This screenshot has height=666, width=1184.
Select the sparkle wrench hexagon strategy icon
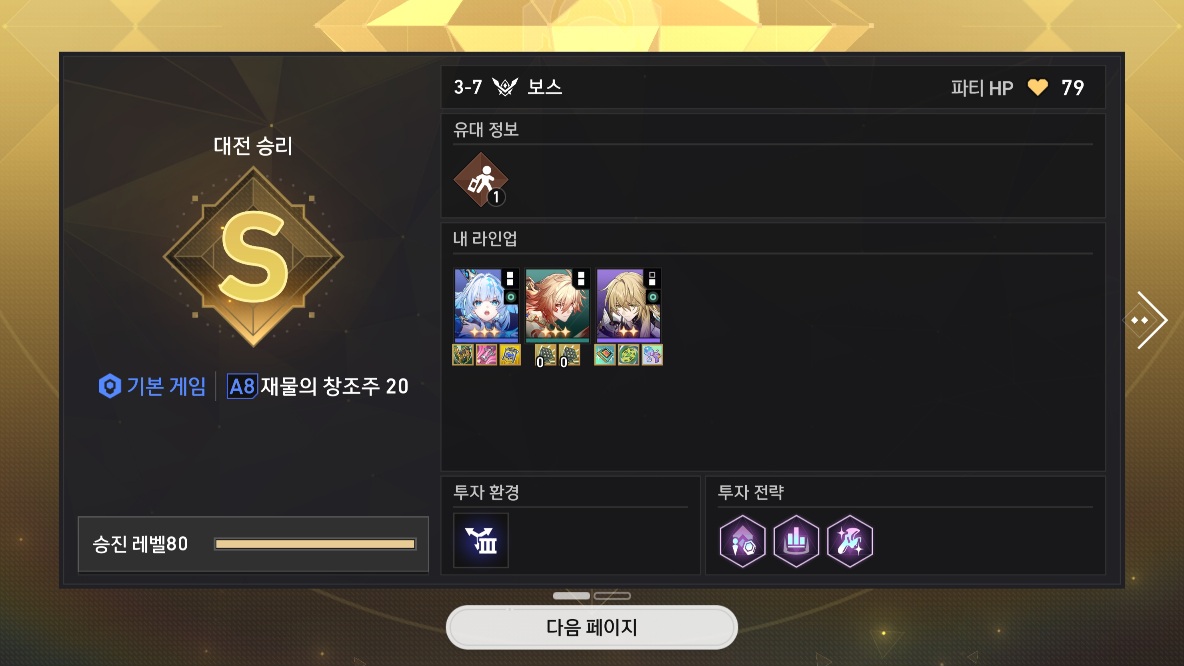pyautogui.click(x=849, y=541)
